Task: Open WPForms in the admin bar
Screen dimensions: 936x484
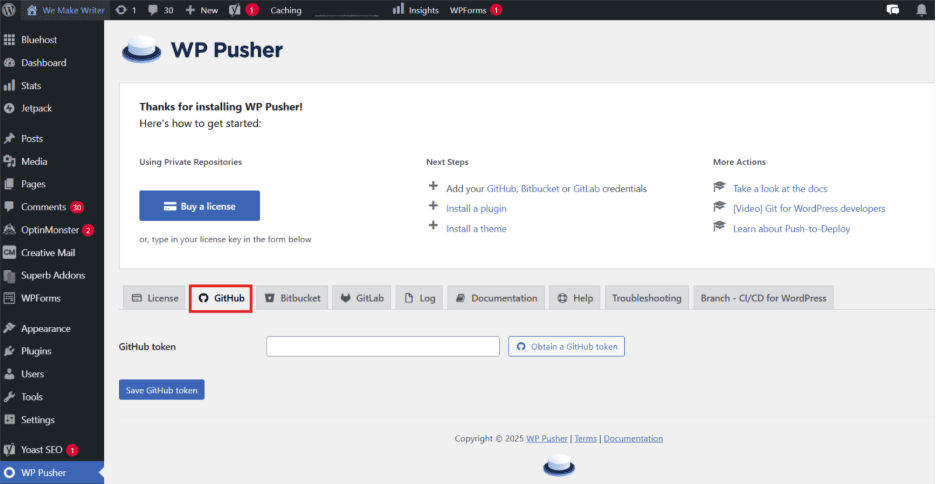Action: (476, 10)
